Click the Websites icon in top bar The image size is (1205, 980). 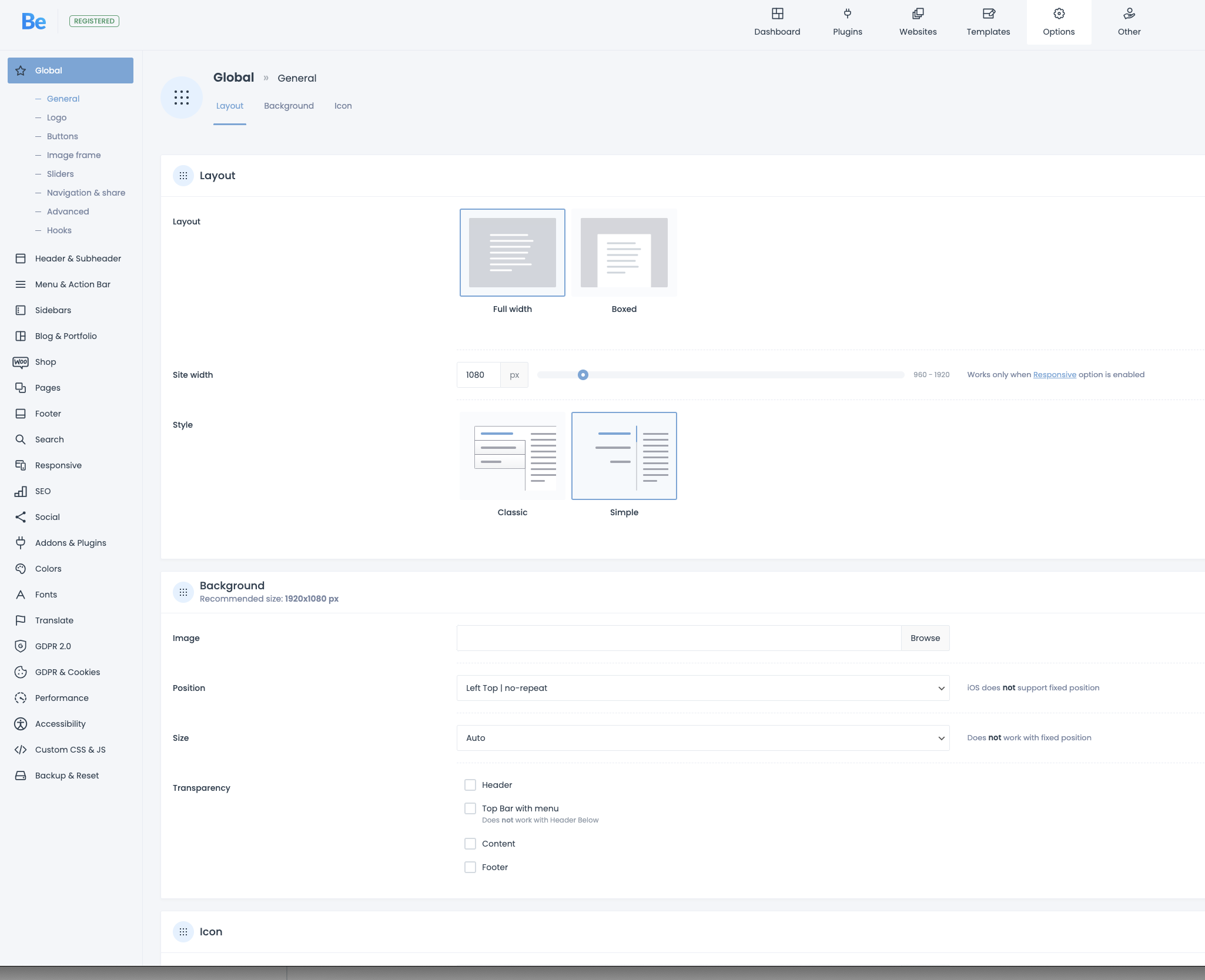click(918, 14)
